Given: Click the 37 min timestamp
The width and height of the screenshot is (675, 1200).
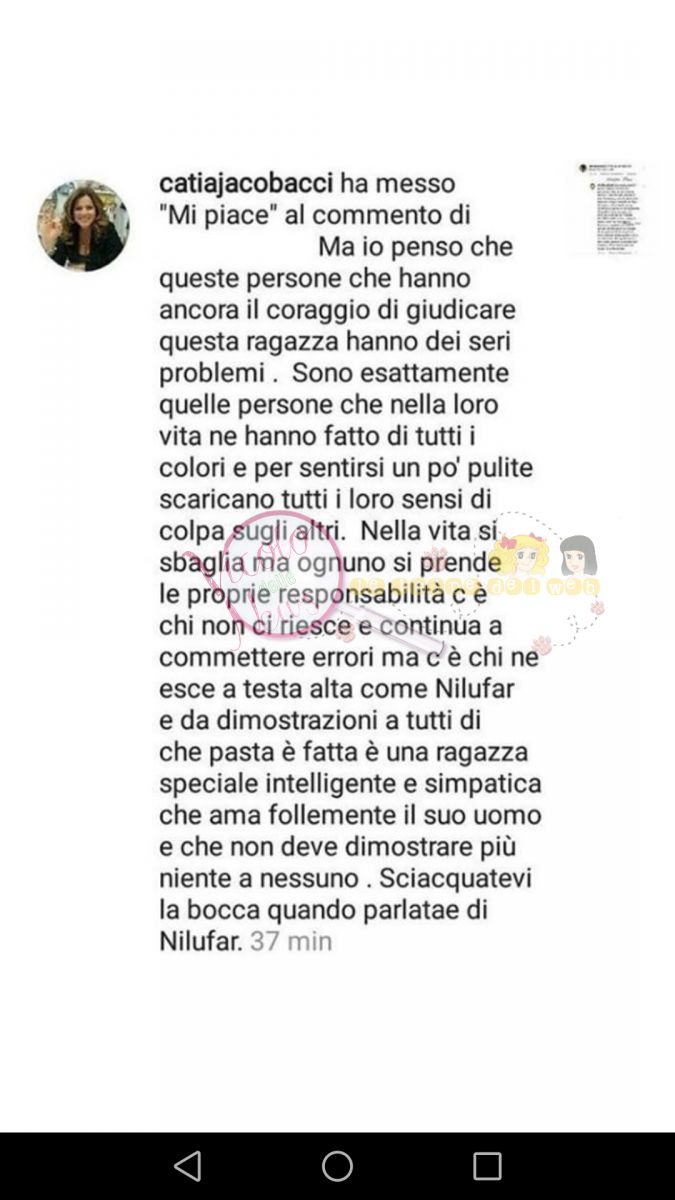Looking at the screenshot, I should [291, 941].
